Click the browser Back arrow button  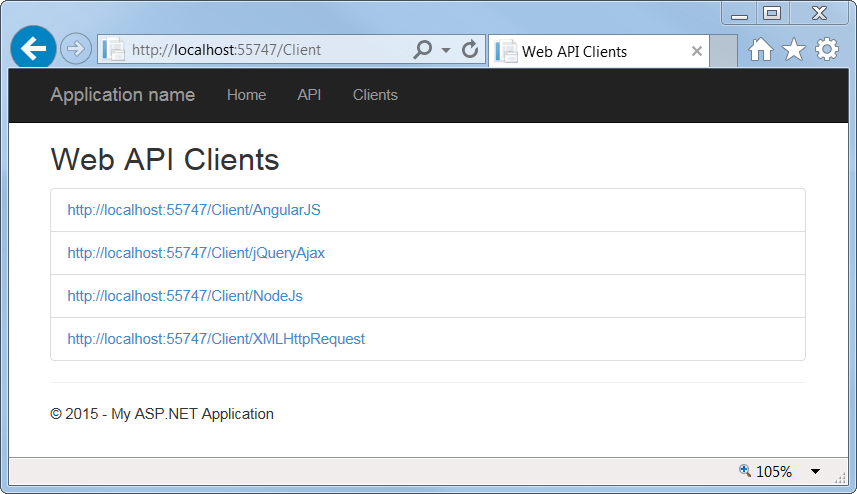(x=33, y=49)
